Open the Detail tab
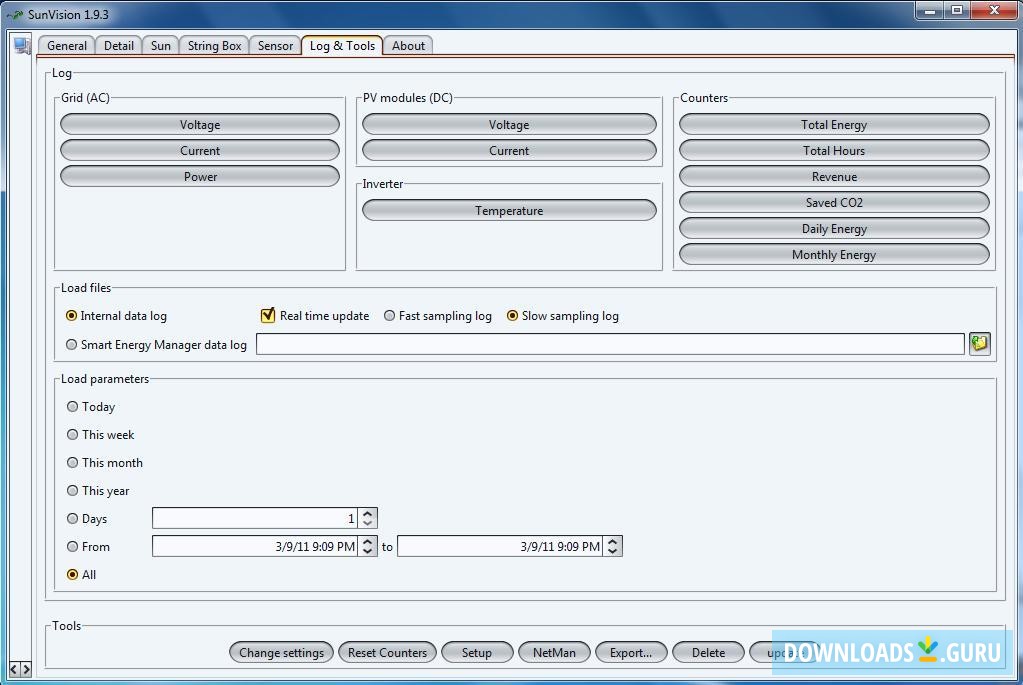The width and height of the screenshot is (1023, 685). [119, 46]
